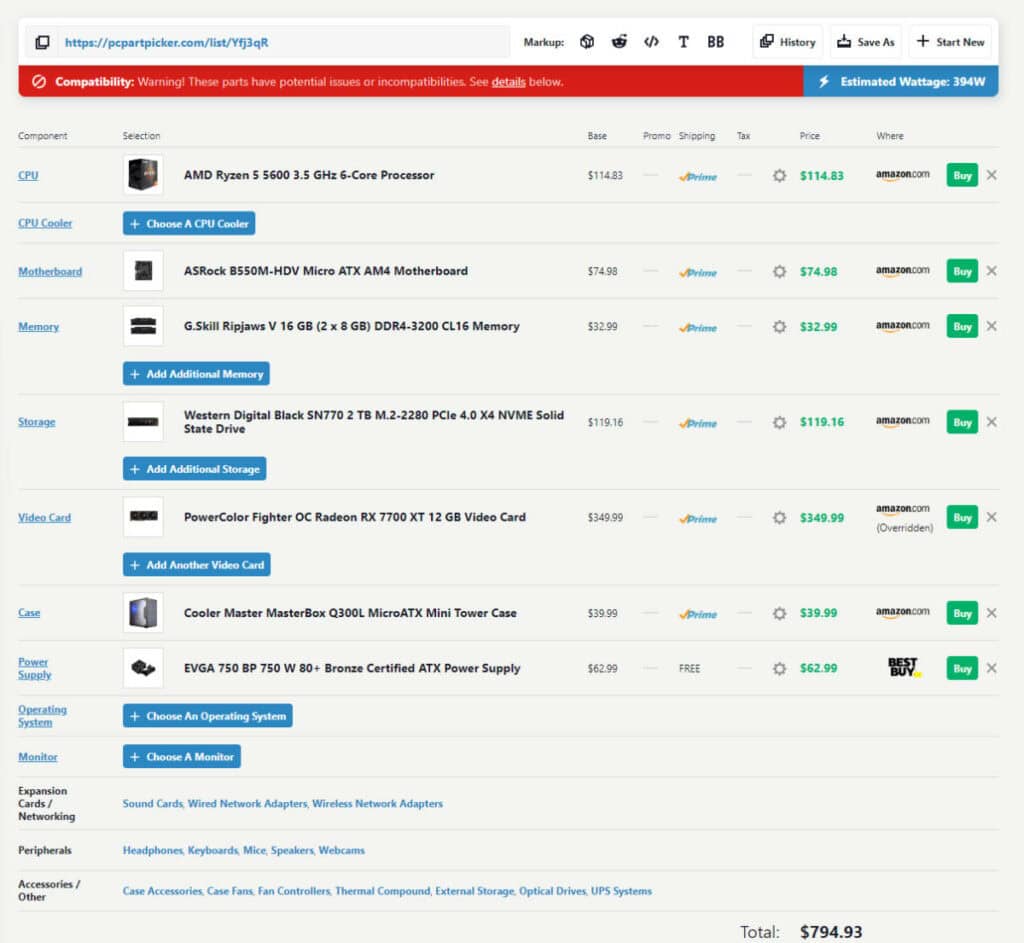
Task: Remove EVGA 750 BP power supply from list
Action: [991, 668]
